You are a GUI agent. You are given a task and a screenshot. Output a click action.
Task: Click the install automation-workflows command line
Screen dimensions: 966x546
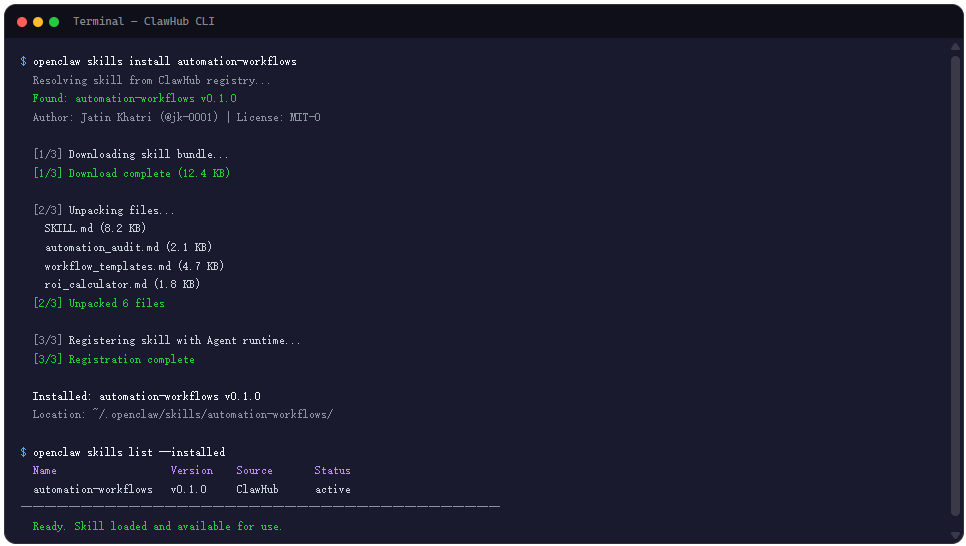(x=164, y=62)
